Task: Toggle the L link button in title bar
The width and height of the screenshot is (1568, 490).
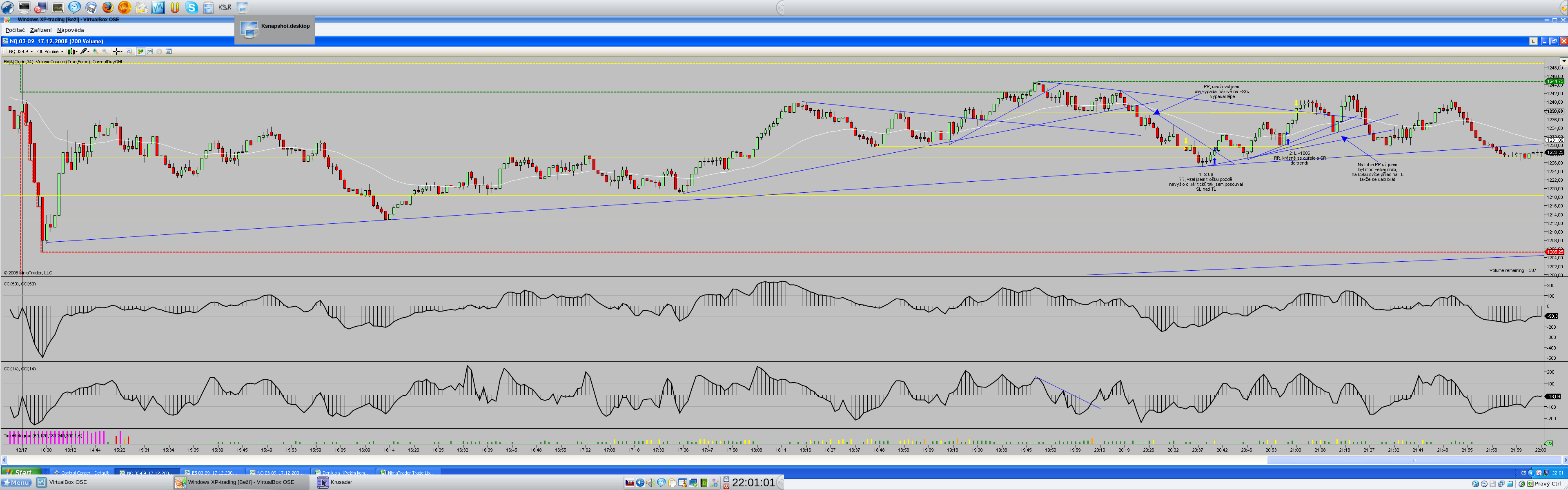Action: click(1533, 41)
